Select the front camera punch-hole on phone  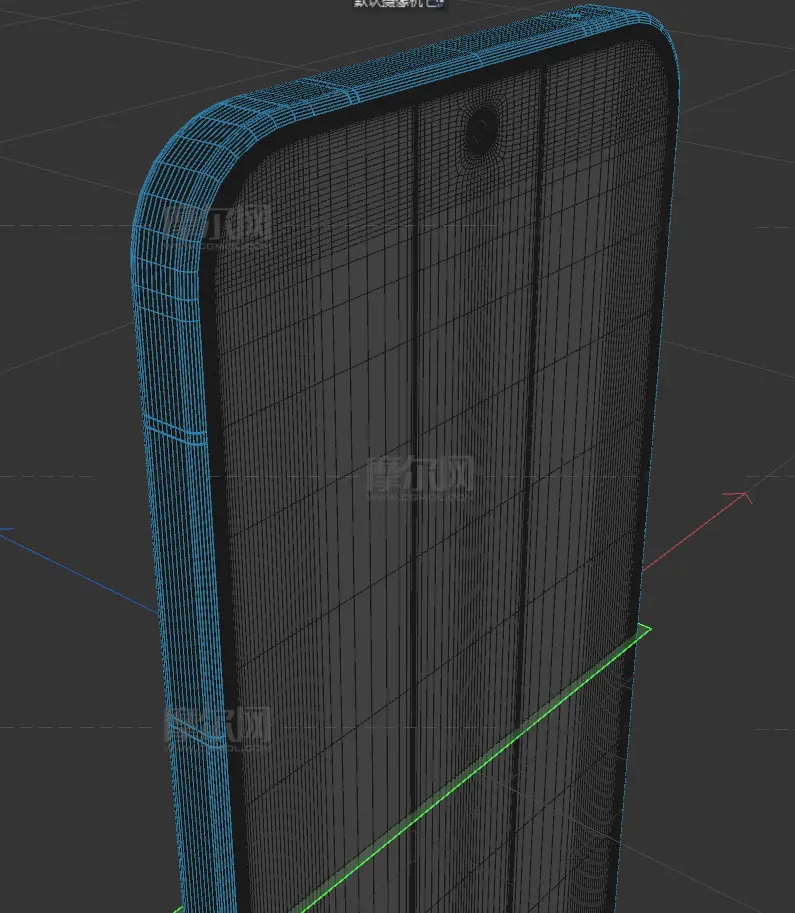point(483,127)
